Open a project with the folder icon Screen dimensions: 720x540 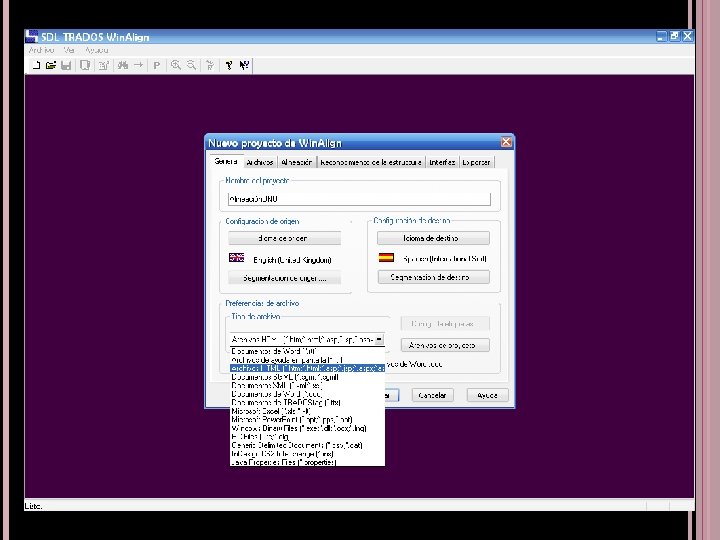tap(51, 65)
